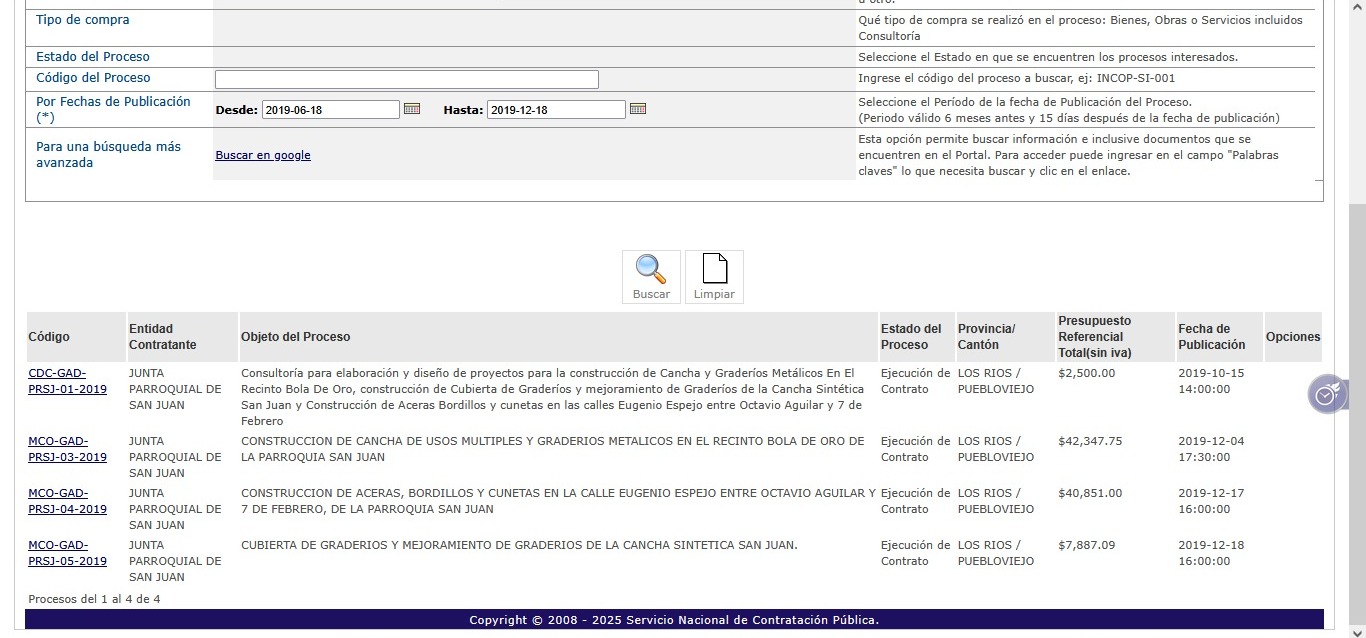Click the Buscar magnifying glass icon
Viewport: 1366px width, 638px height.
(x=651, y=270)
